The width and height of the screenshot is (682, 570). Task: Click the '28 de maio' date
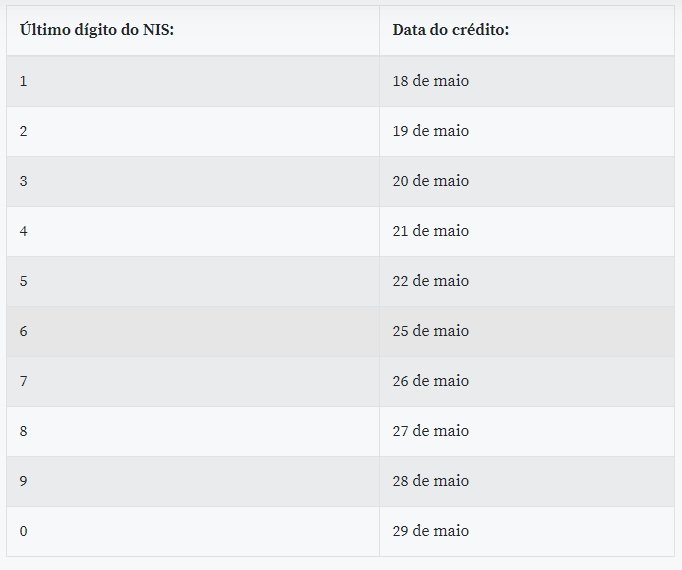[x=431, y=481]
